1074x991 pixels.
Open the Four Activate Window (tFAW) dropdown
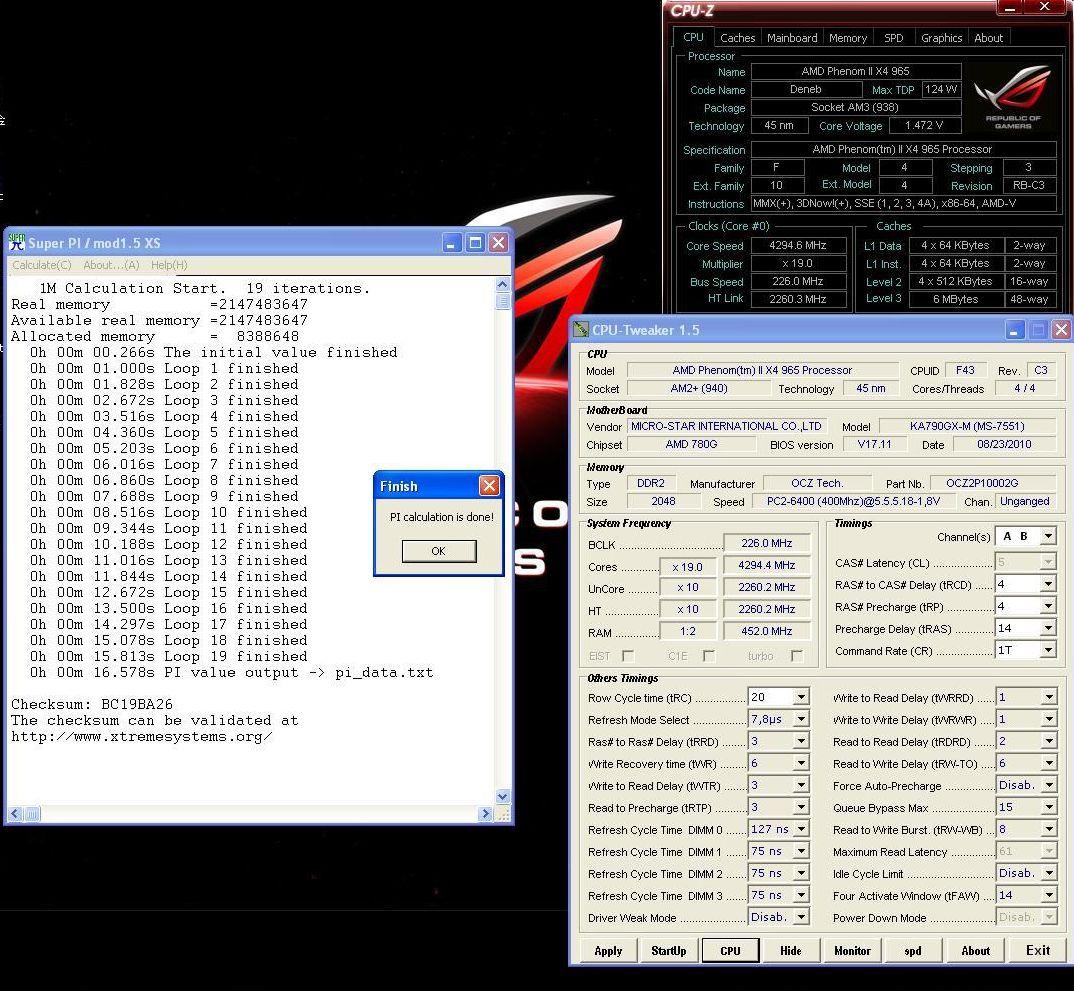1049,894
